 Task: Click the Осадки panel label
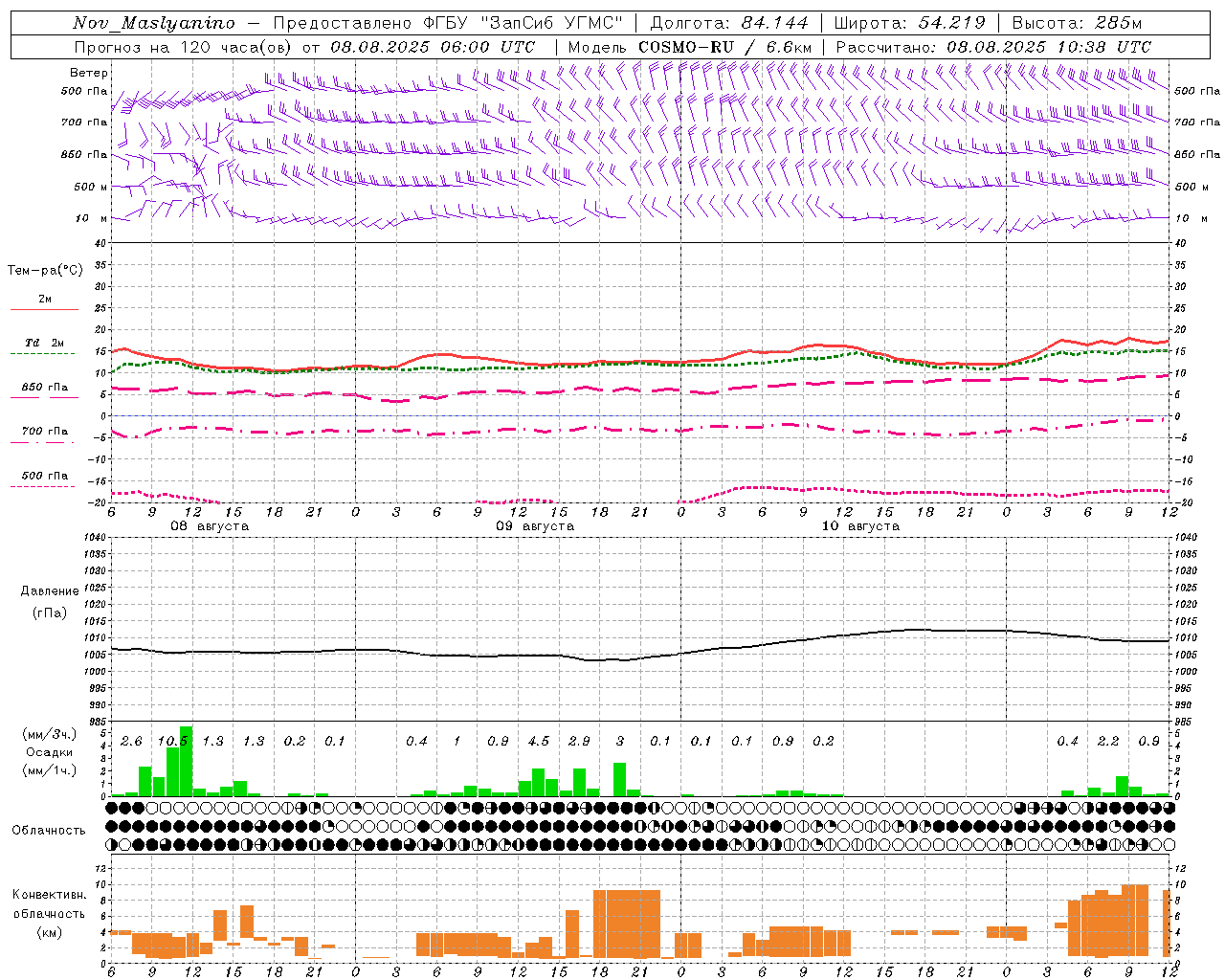[49, 753]
